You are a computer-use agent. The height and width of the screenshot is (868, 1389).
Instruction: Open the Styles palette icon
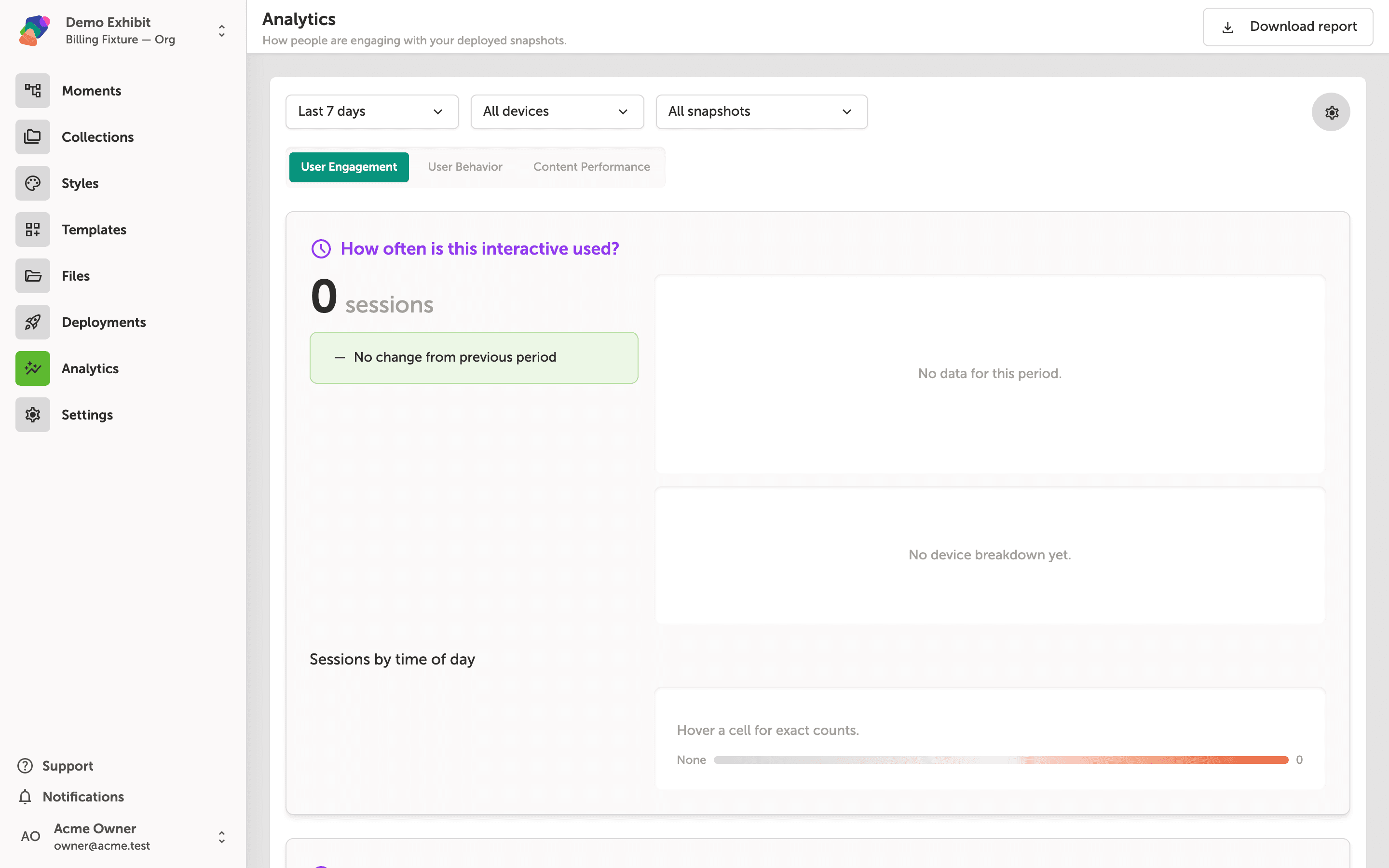point(33,183)
